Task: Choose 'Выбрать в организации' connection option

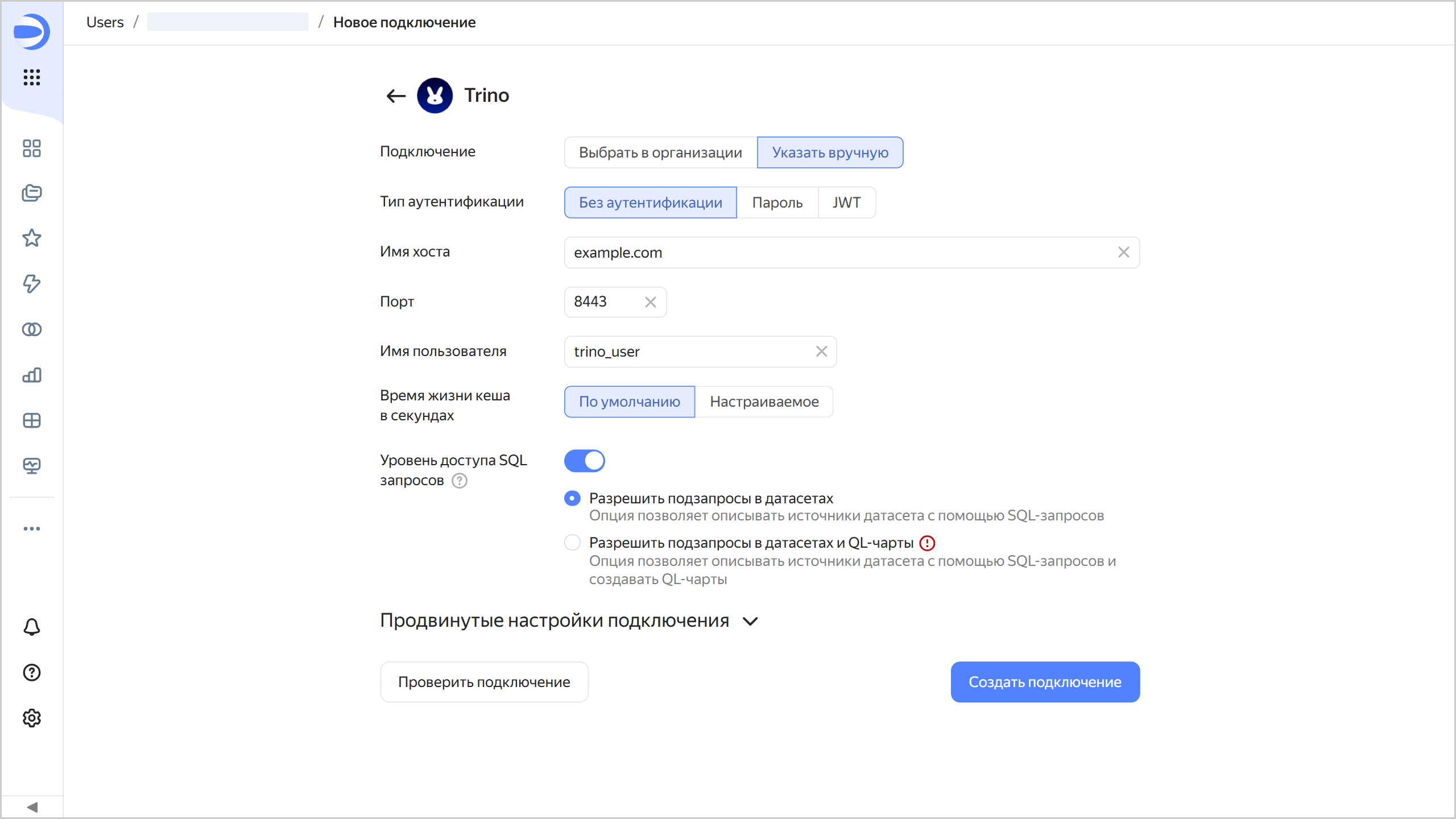Action: click(x=660, y=152)
